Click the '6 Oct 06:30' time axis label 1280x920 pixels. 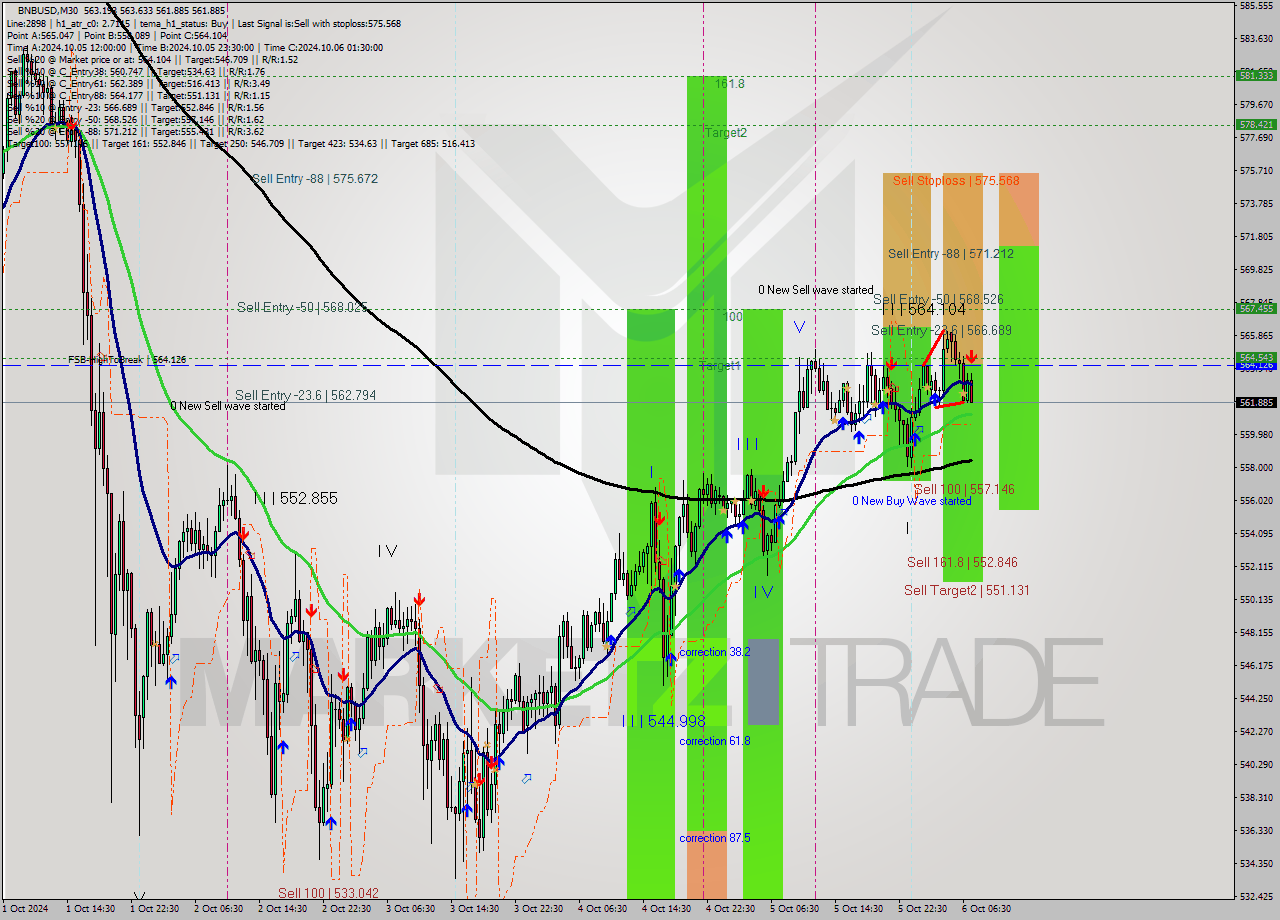pos(986,909)
